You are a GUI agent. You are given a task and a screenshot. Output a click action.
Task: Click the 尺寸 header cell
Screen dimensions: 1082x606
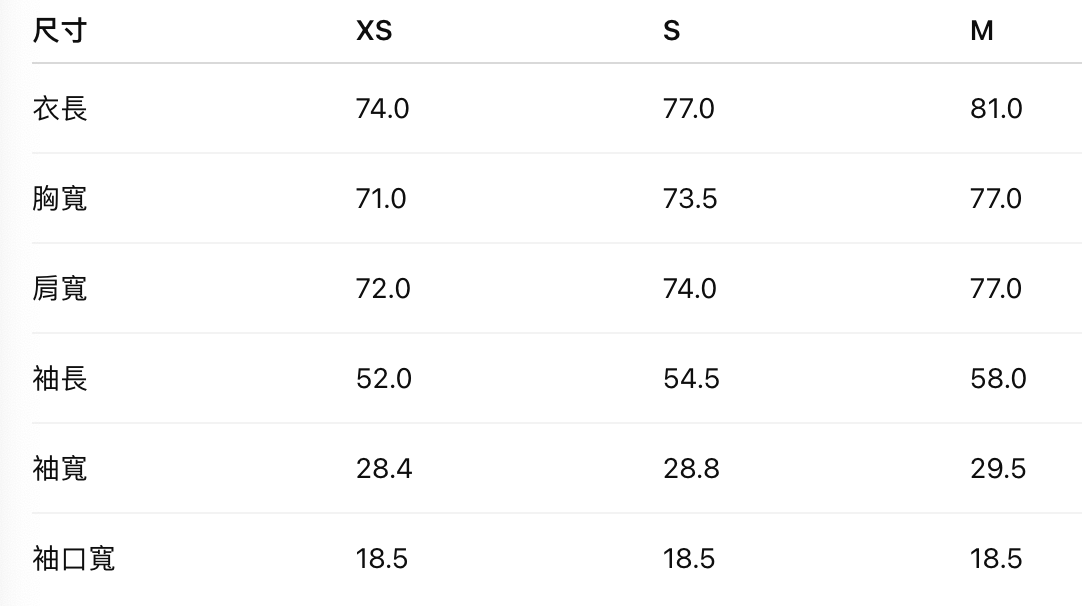[x=59, y=31]
